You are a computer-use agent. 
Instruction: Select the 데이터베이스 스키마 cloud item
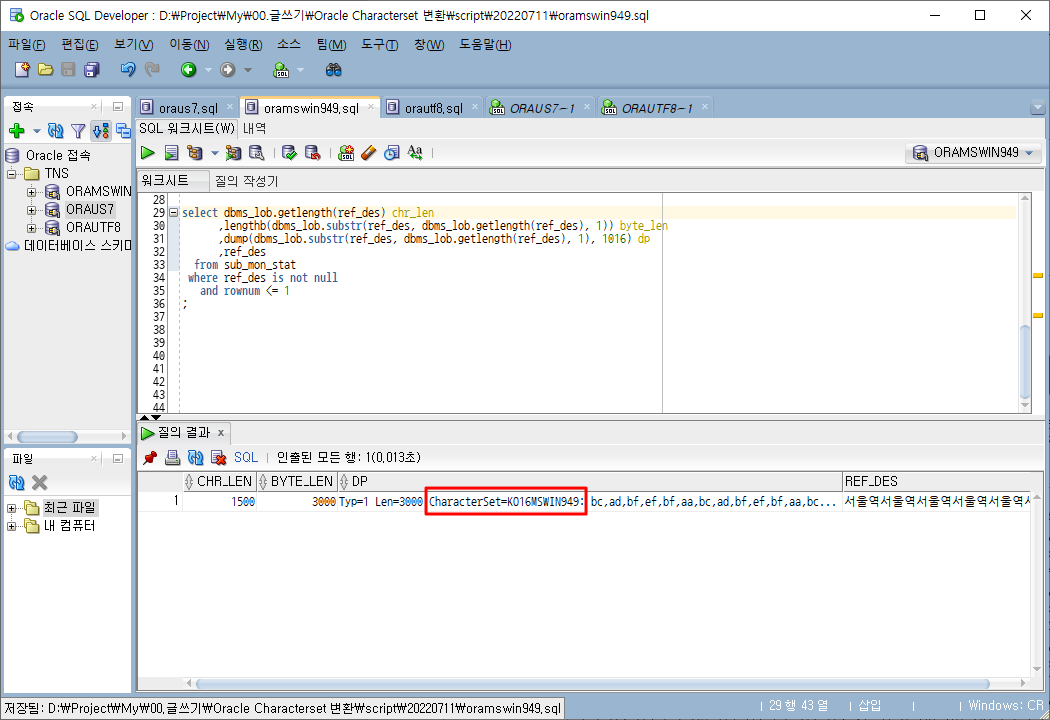pyautogui.click(x=68, y=246)
